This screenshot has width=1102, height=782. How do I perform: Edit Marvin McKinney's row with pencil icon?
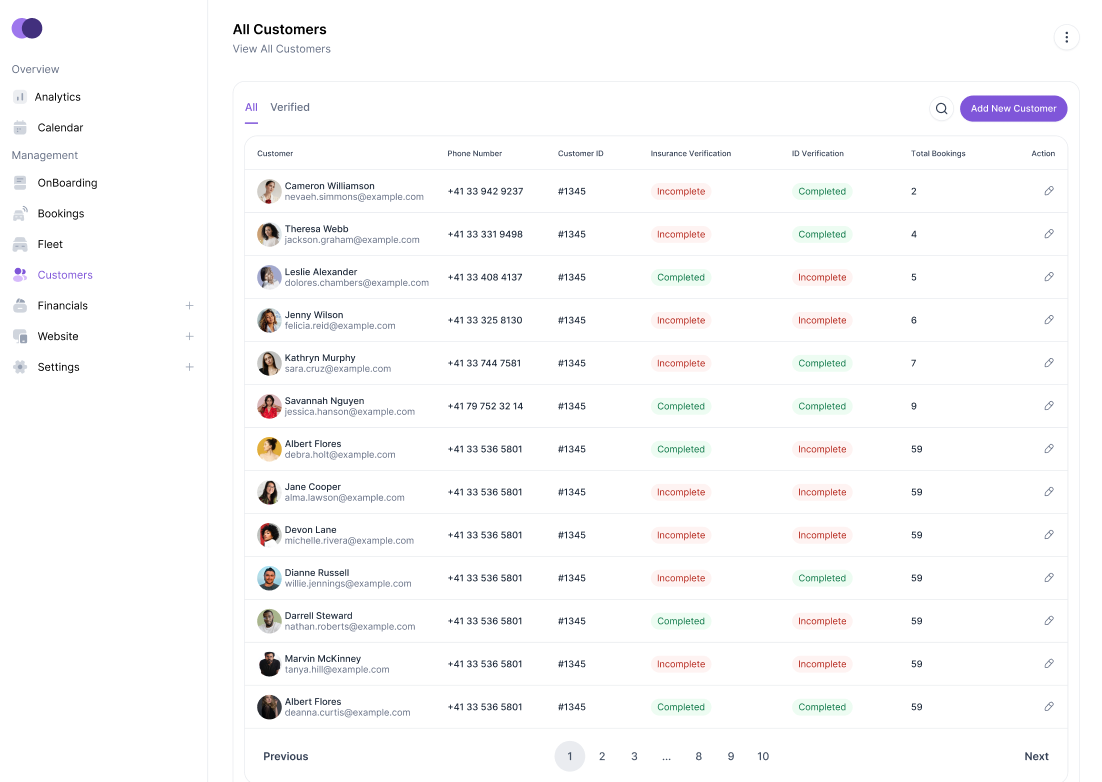(x=1049, y=663)
